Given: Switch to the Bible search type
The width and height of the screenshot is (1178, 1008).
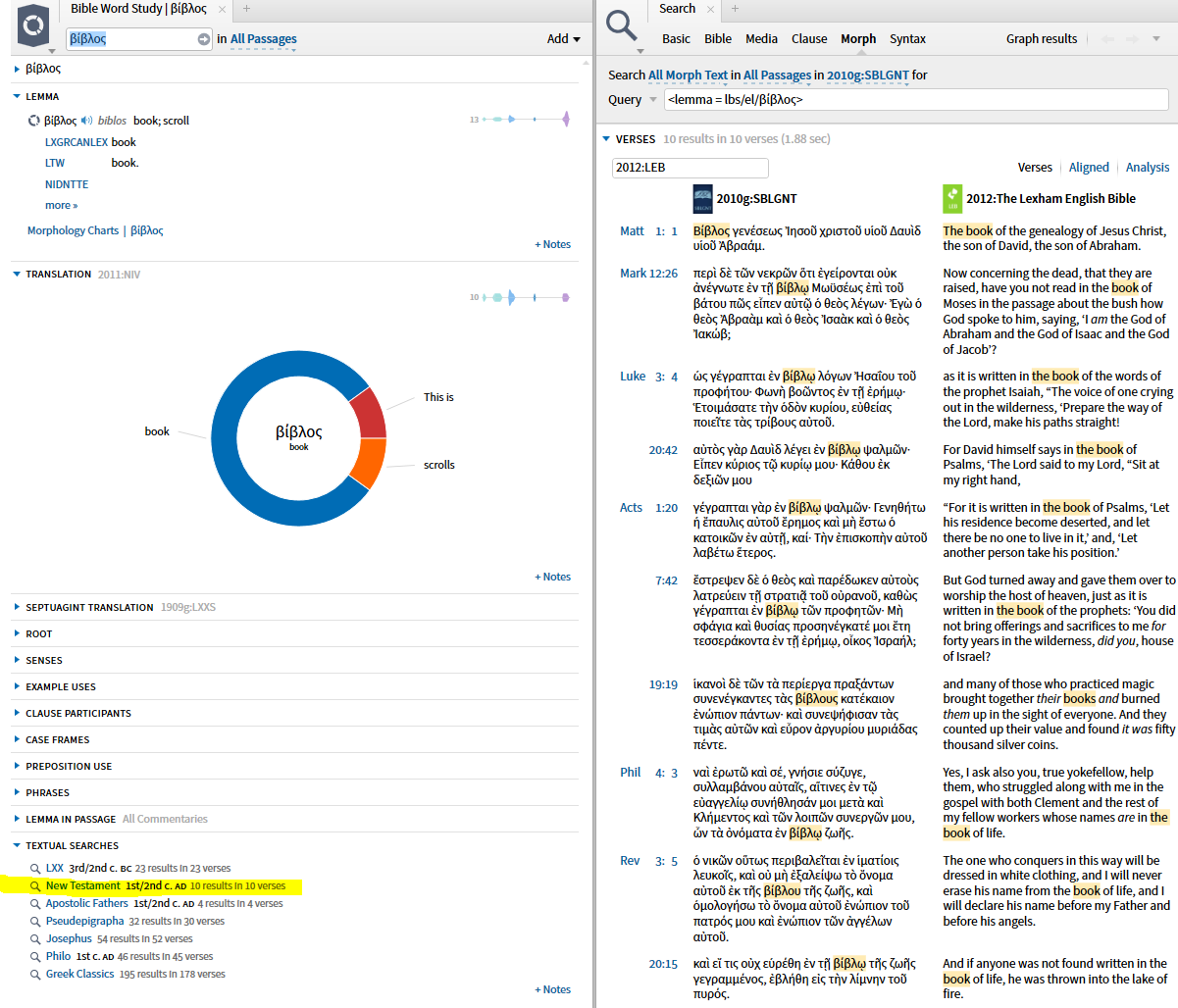Looking at the screenshot, I should 718,39.
